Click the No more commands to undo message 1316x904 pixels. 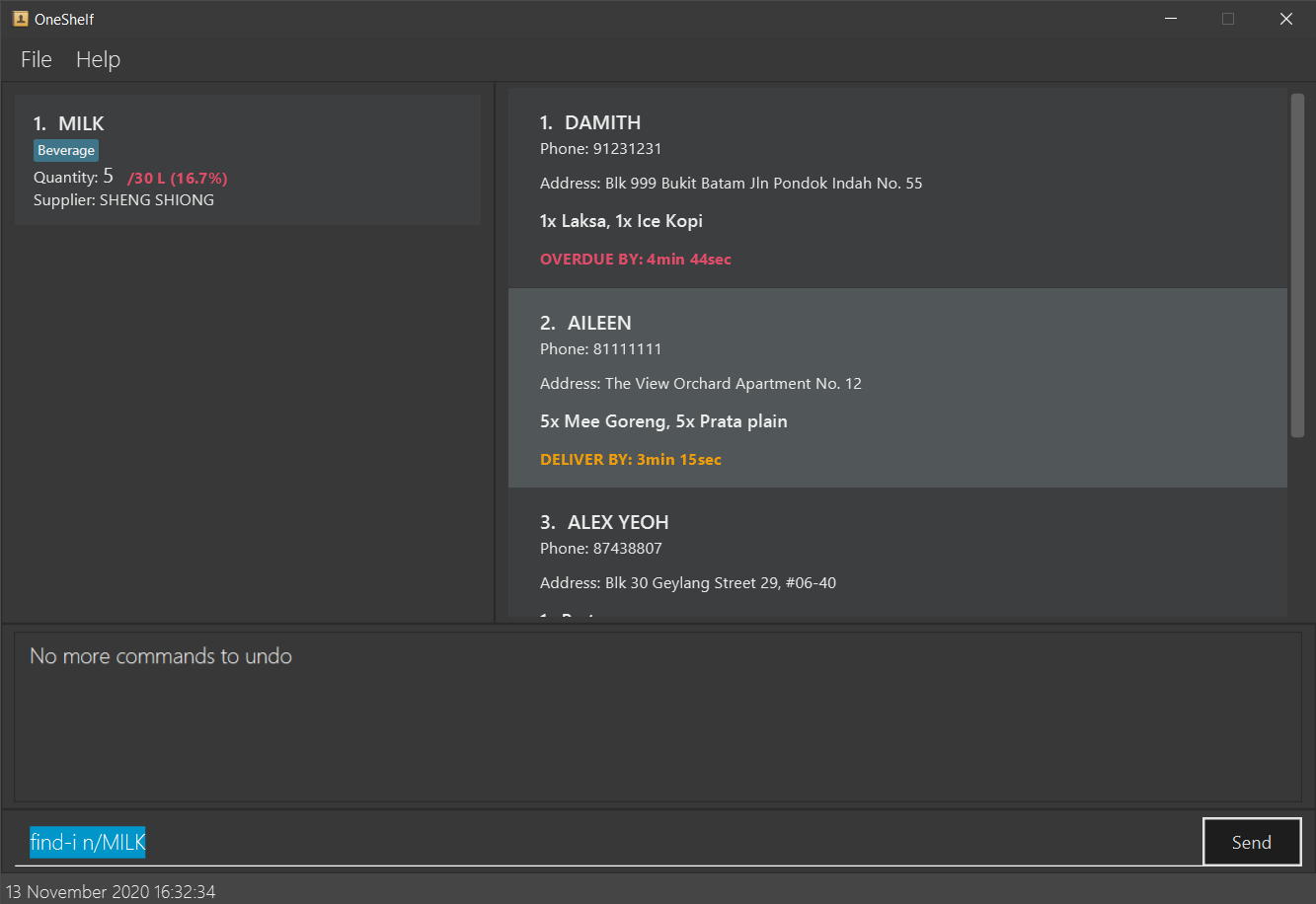[161, 656]
